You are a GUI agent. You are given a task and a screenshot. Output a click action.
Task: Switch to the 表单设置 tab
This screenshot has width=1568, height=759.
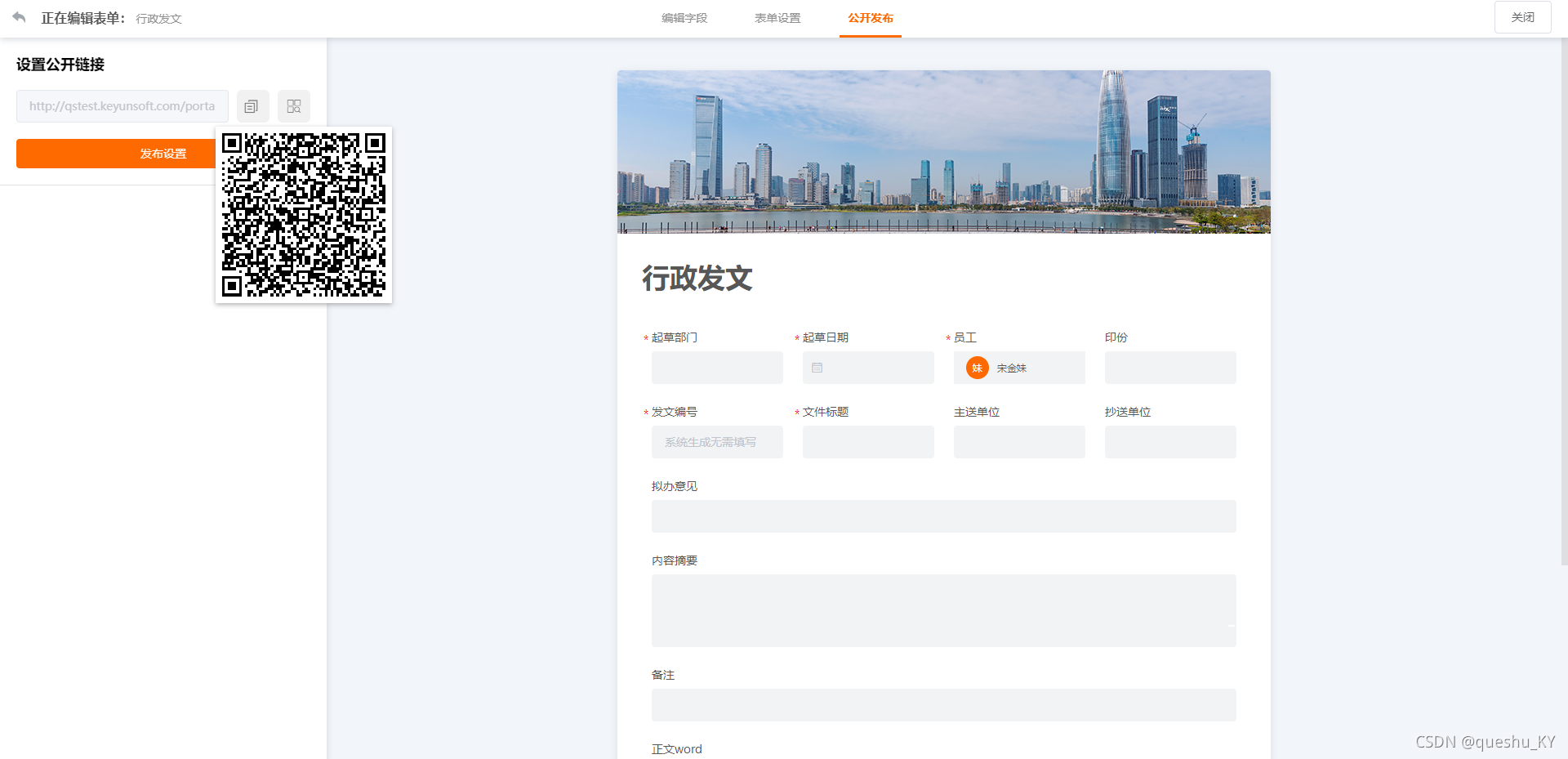tap(777, 17)
